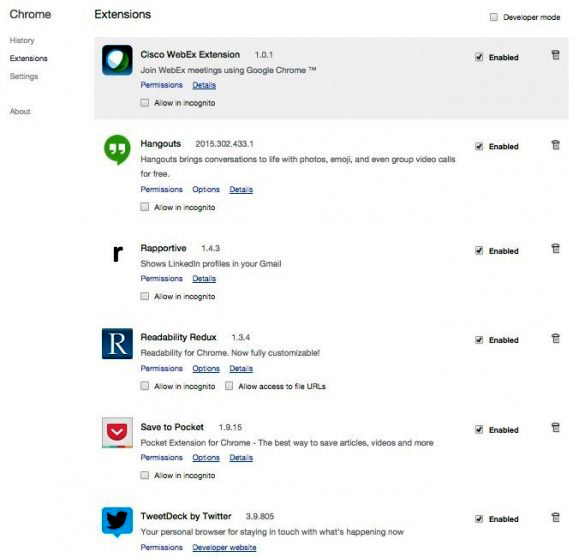Go to Settings in sidebar
Image resolution: width=580 pixels, height=557 pixels.
tap(24, 76)
